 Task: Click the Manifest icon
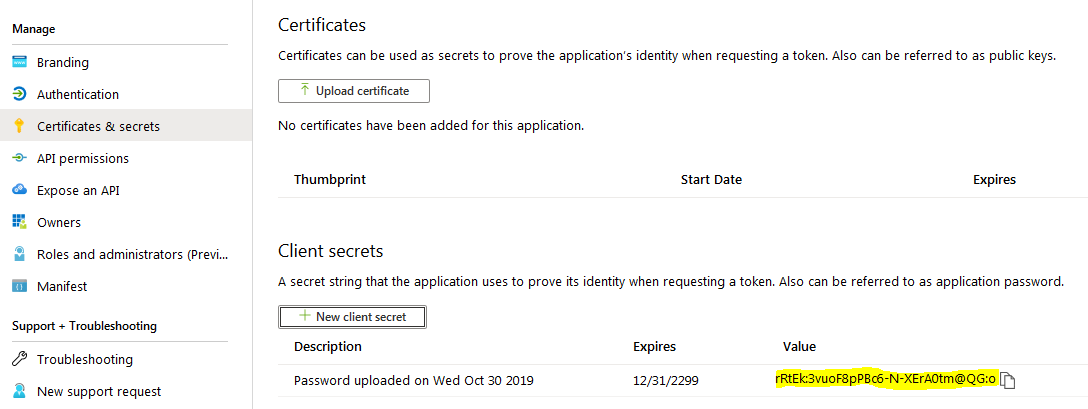[x=19, y=286]
